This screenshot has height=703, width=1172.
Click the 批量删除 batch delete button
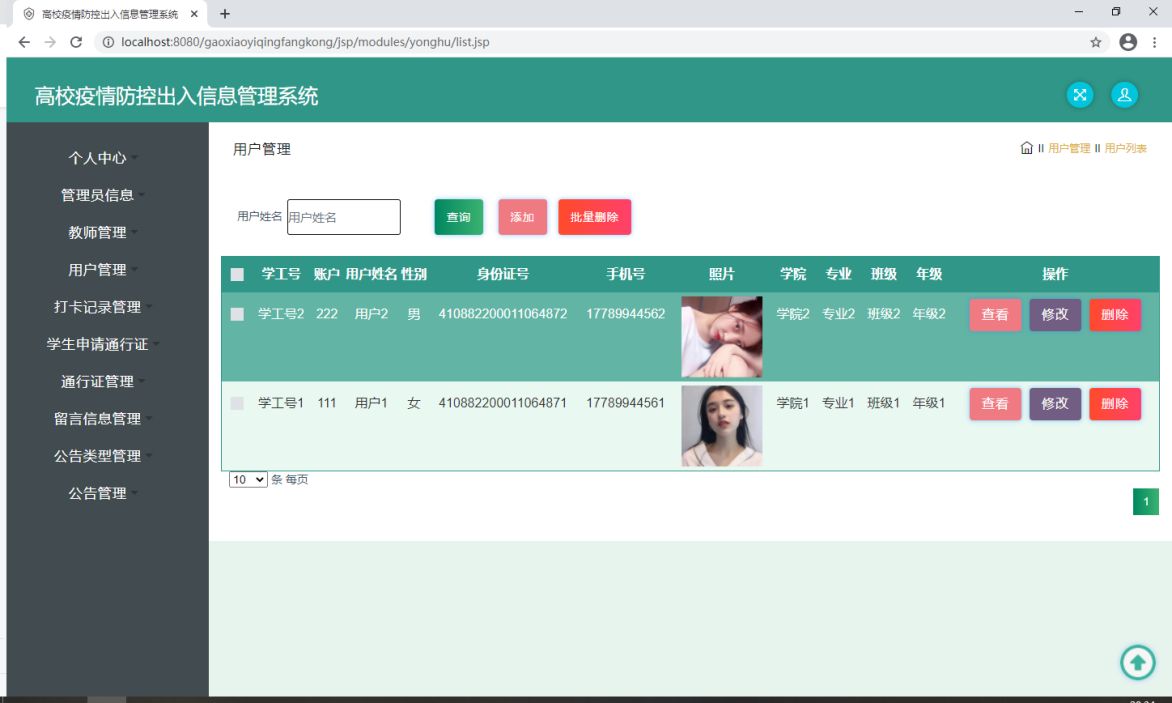[x=594, y=217]
